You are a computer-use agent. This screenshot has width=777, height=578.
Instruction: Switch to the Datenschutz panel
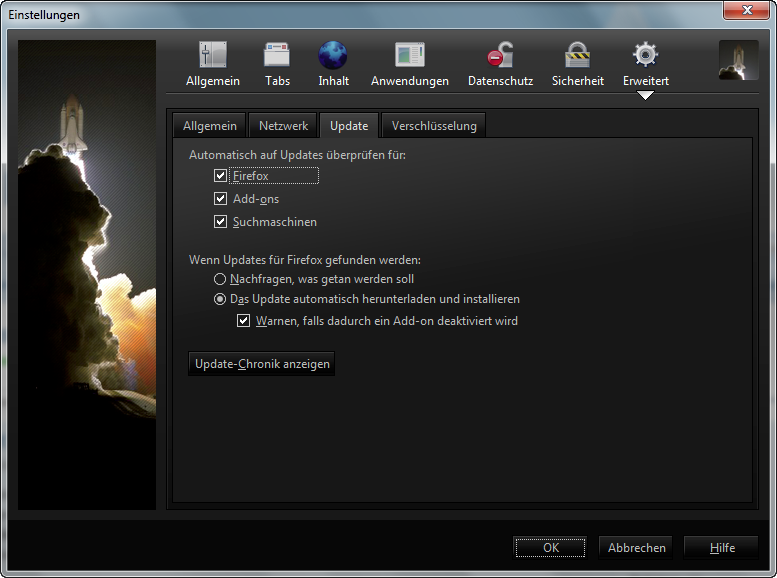500,64
